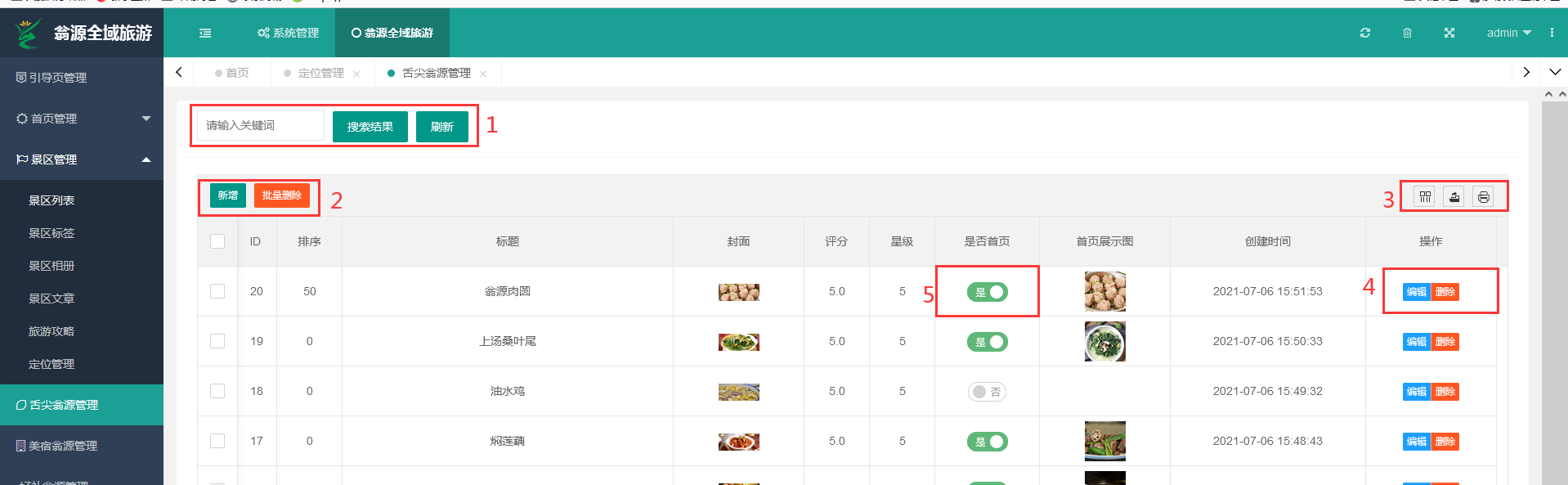Toggle 是否首页 switch for 翁源肉圆

point(988,292)
